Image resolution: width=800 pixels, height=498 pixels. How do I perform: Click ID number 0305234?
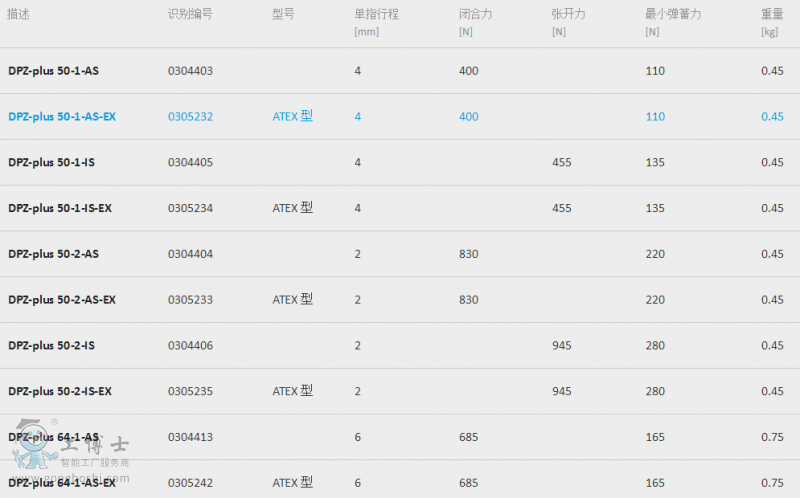tap(190, 208)
